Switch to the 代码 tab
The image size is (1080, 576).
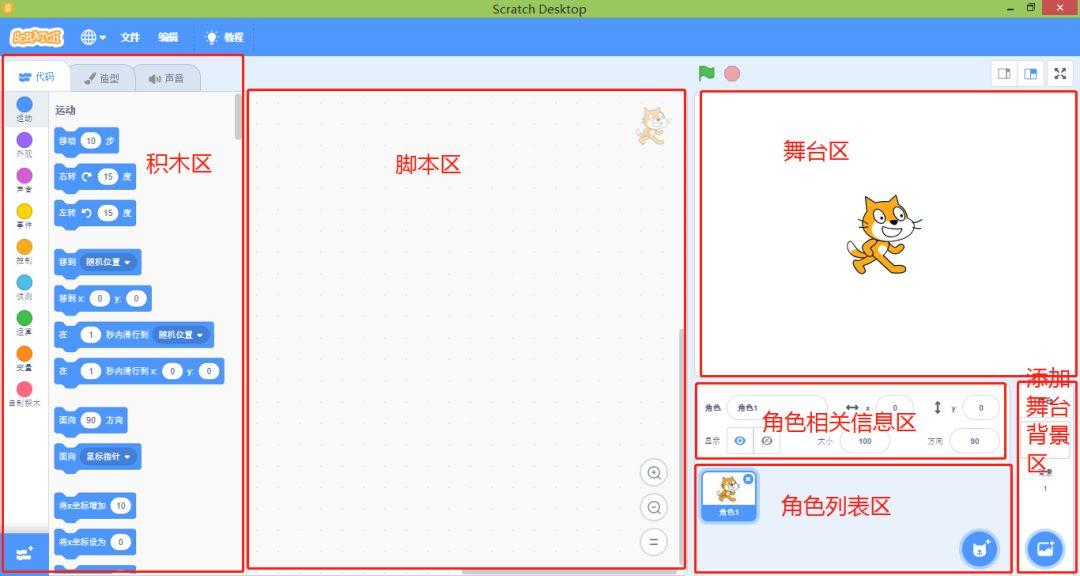click(36, 77)
